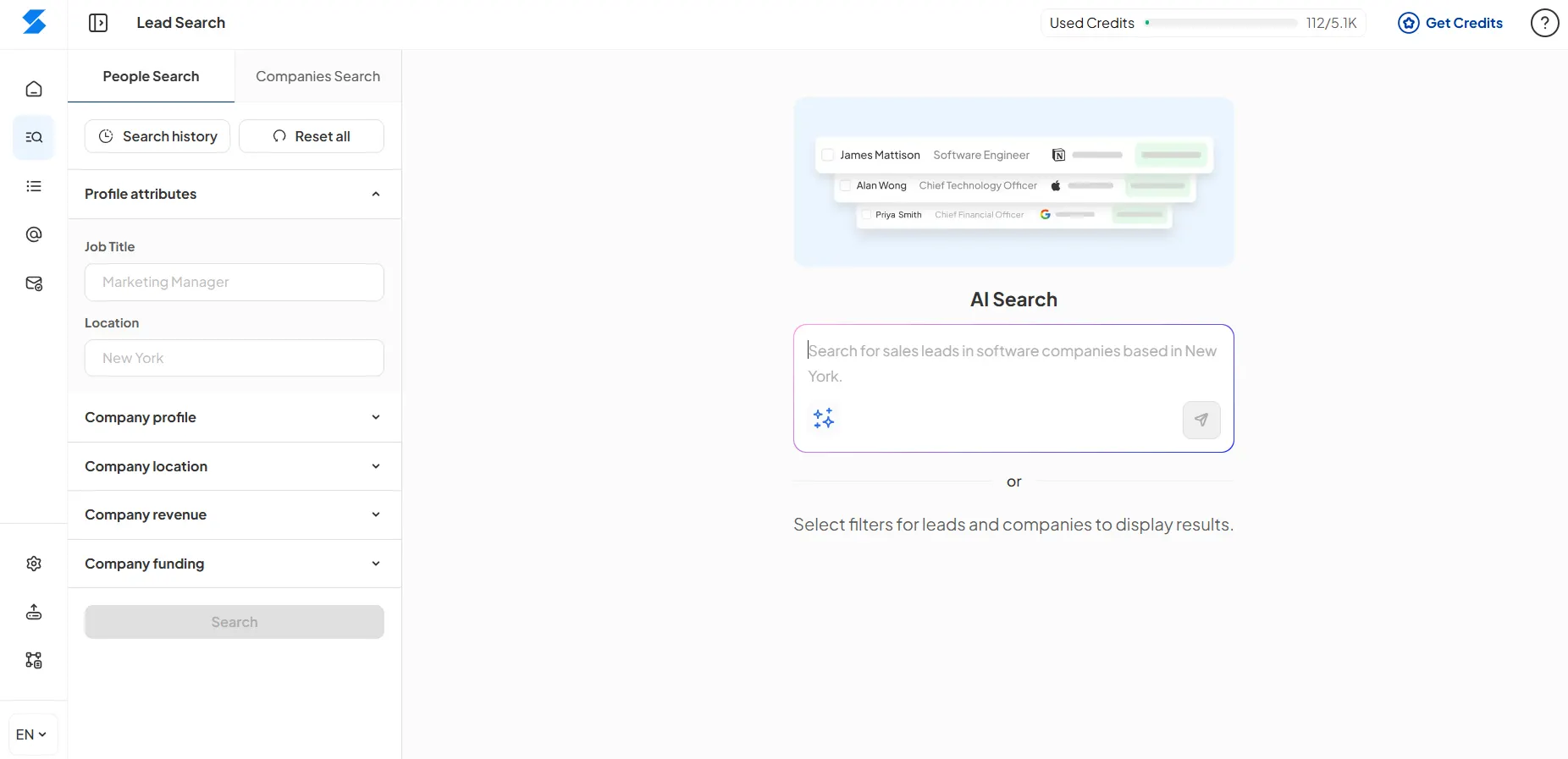
Task: Click the Search history clock icon
Action: 106,136
